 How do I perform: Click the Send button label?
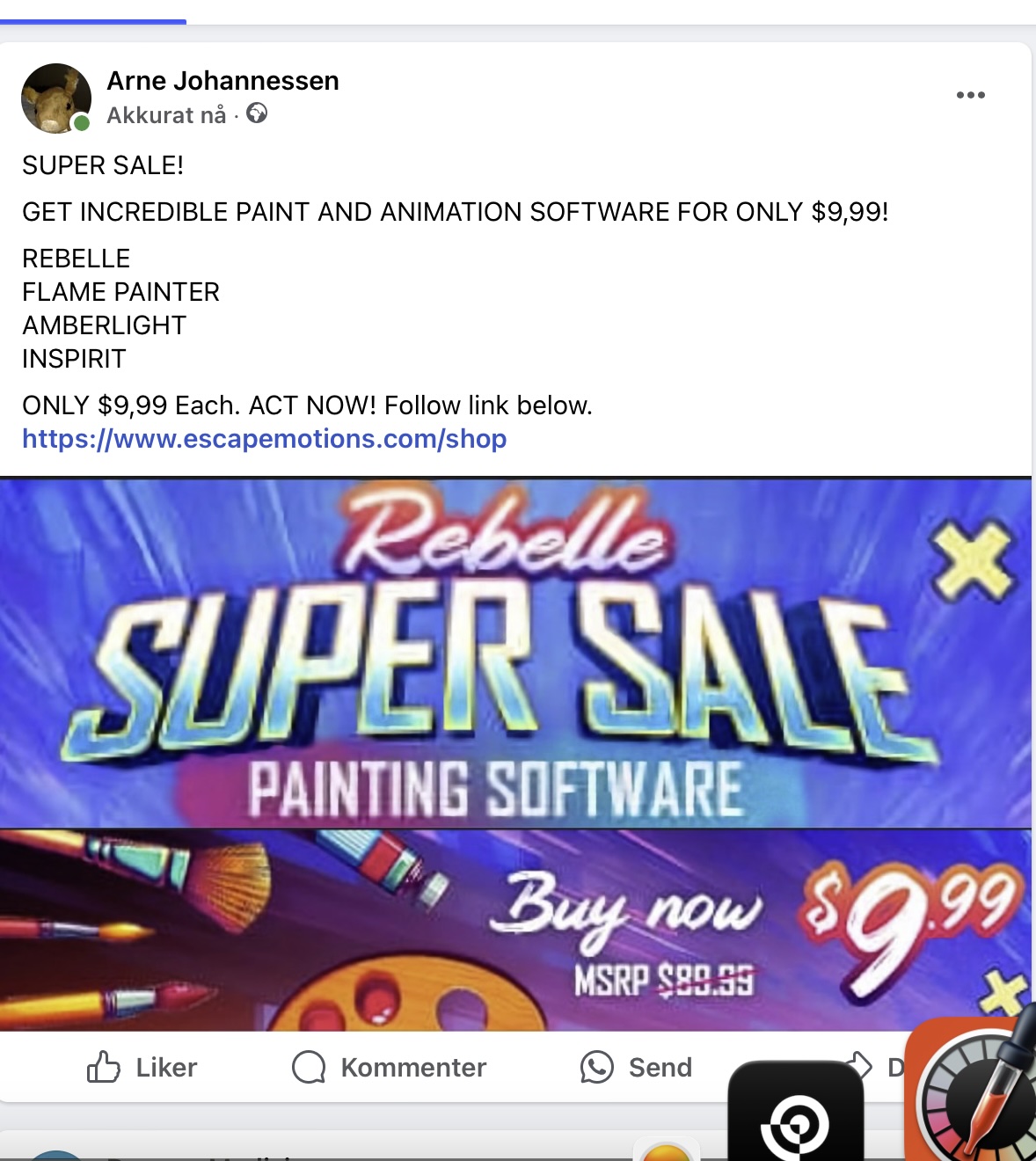click(660, 1067)
